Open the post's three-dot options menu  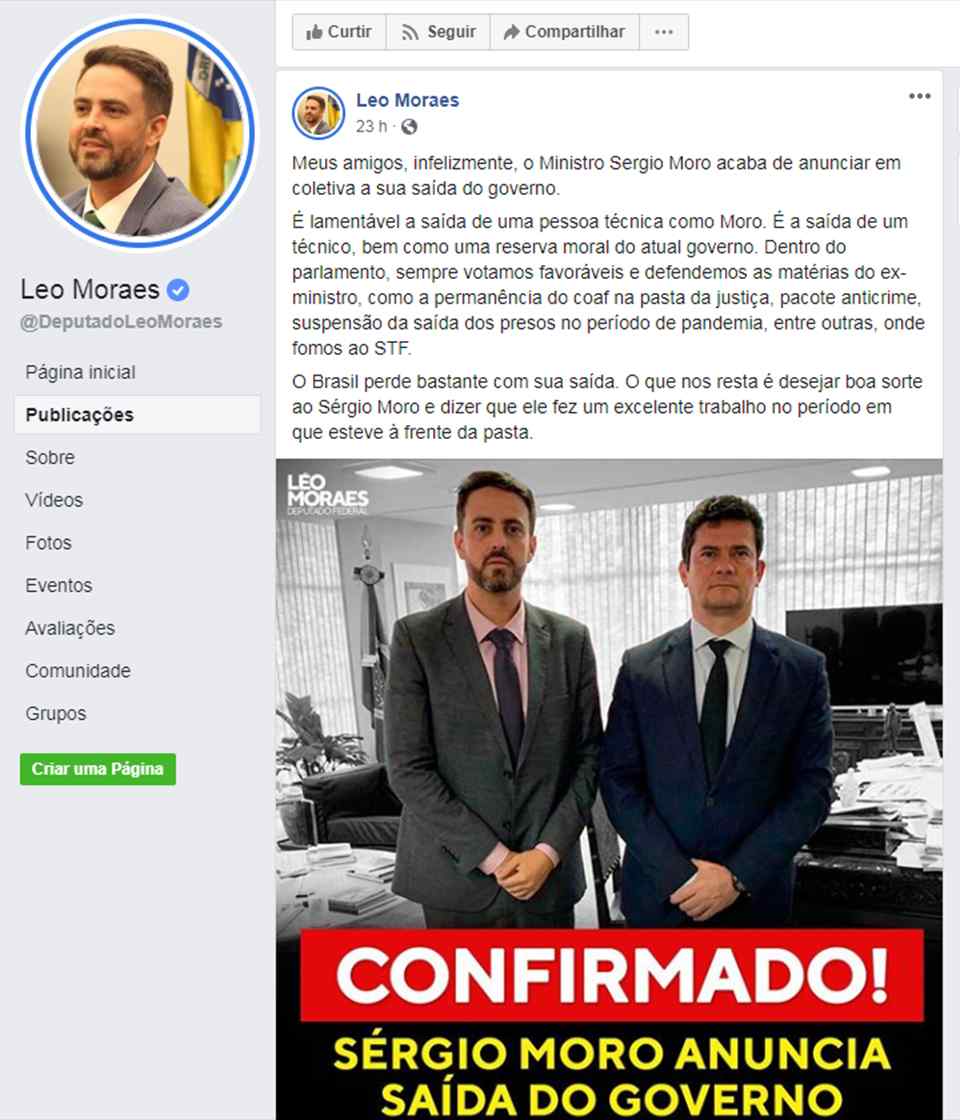[919, 96]
